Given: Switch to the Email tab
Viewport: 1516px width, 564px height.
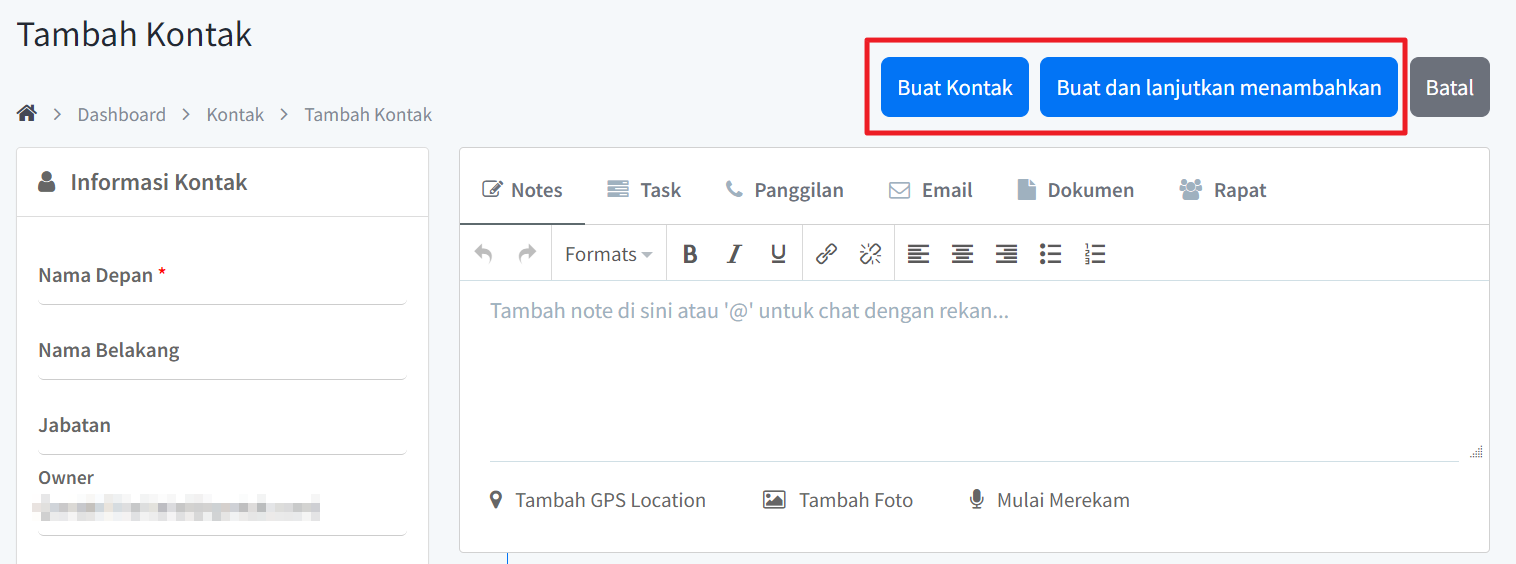Looking at the screenshot, I should 931,190.
